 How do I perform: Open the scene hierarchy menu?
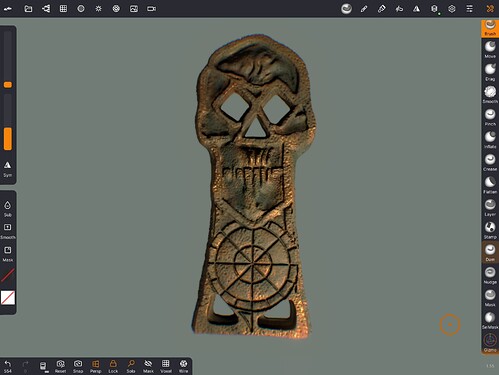pyautogui.click(x=46, y=9)
